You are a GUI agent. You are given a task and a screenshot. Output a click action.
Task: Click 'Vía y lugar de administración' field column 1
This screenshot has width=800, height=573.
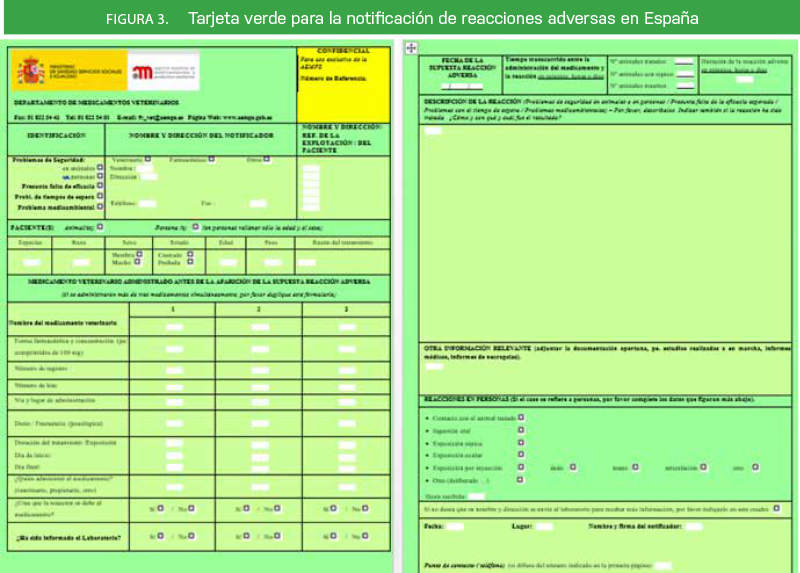(174, 402)
